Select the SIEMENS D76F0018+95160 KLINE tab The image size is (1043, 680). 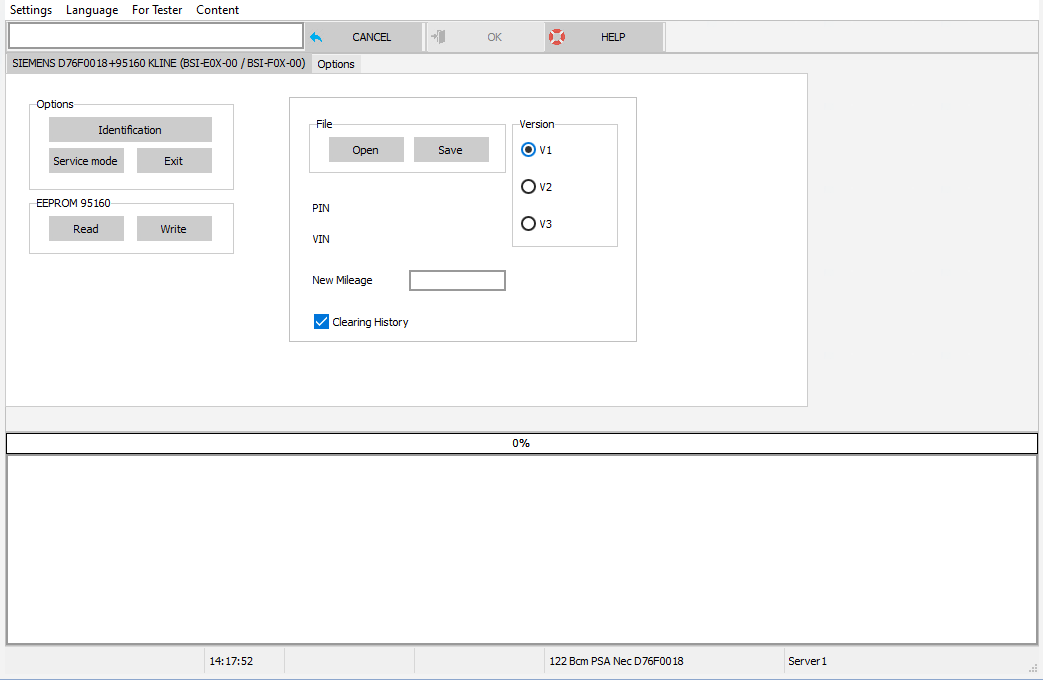pyautogui.click(x=158, y=63)
